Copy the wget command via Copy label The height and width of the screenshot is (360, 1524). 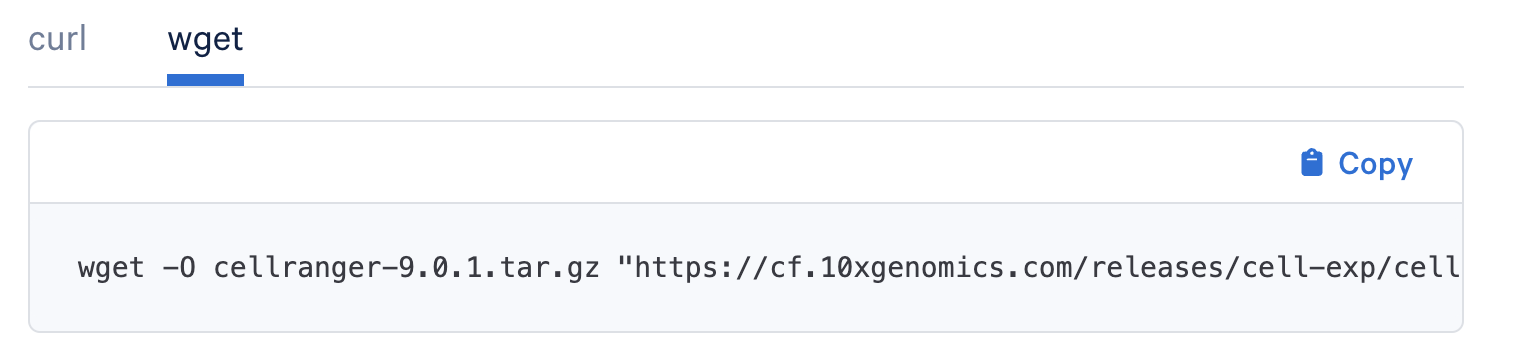point(1375,164)
